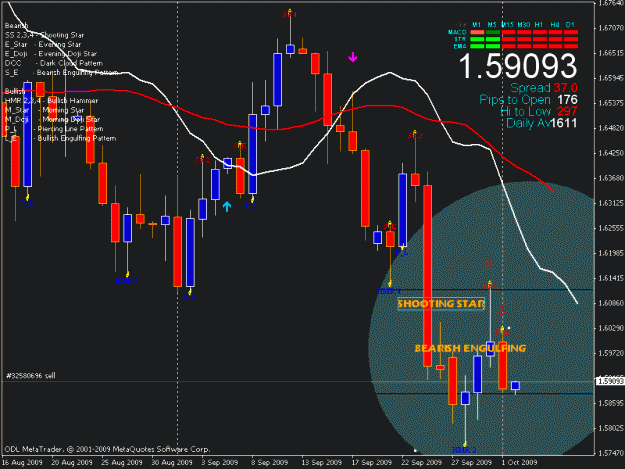This screenshot has height=469, width=625.
Task: Click the Daily Av 1611 readout
Action: (x=541, y=123)
